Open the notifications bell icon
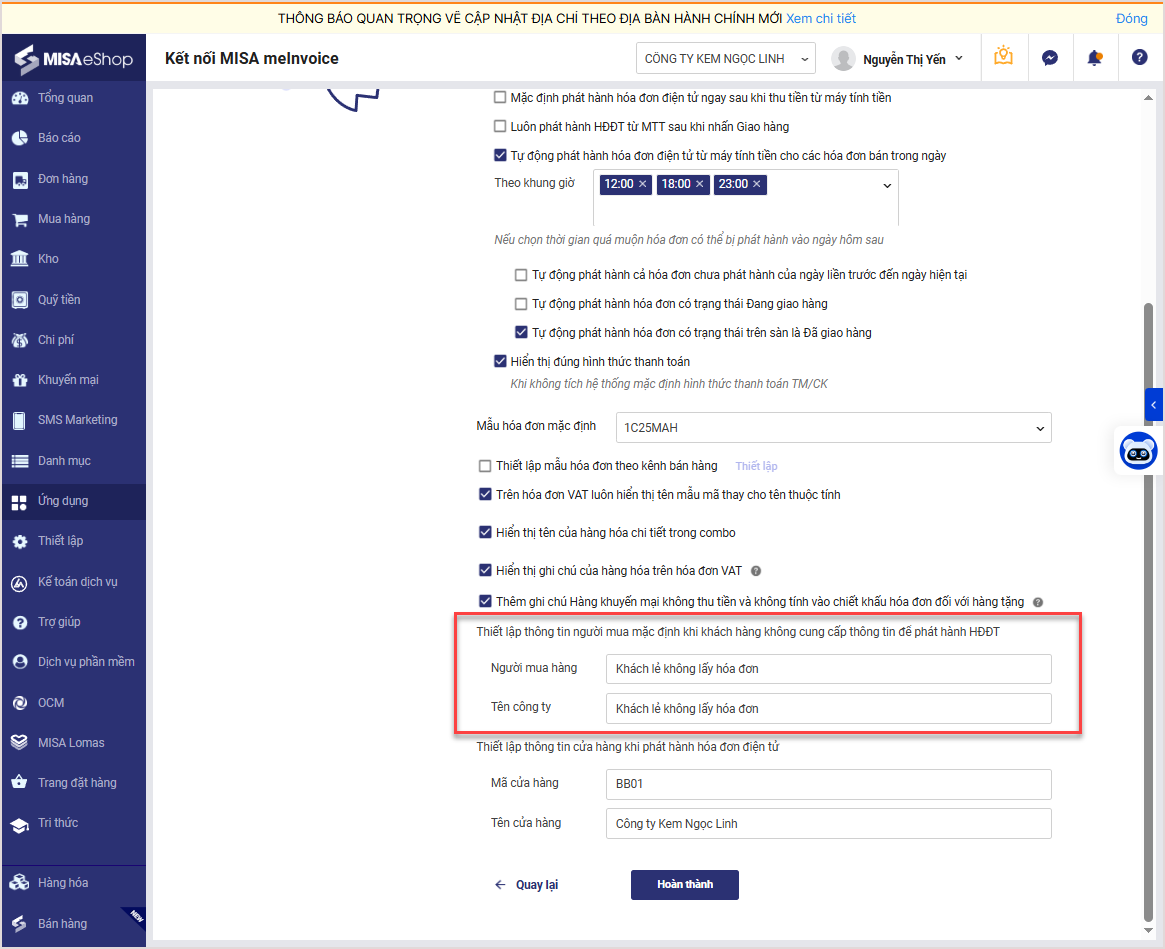 [1094, 58]
